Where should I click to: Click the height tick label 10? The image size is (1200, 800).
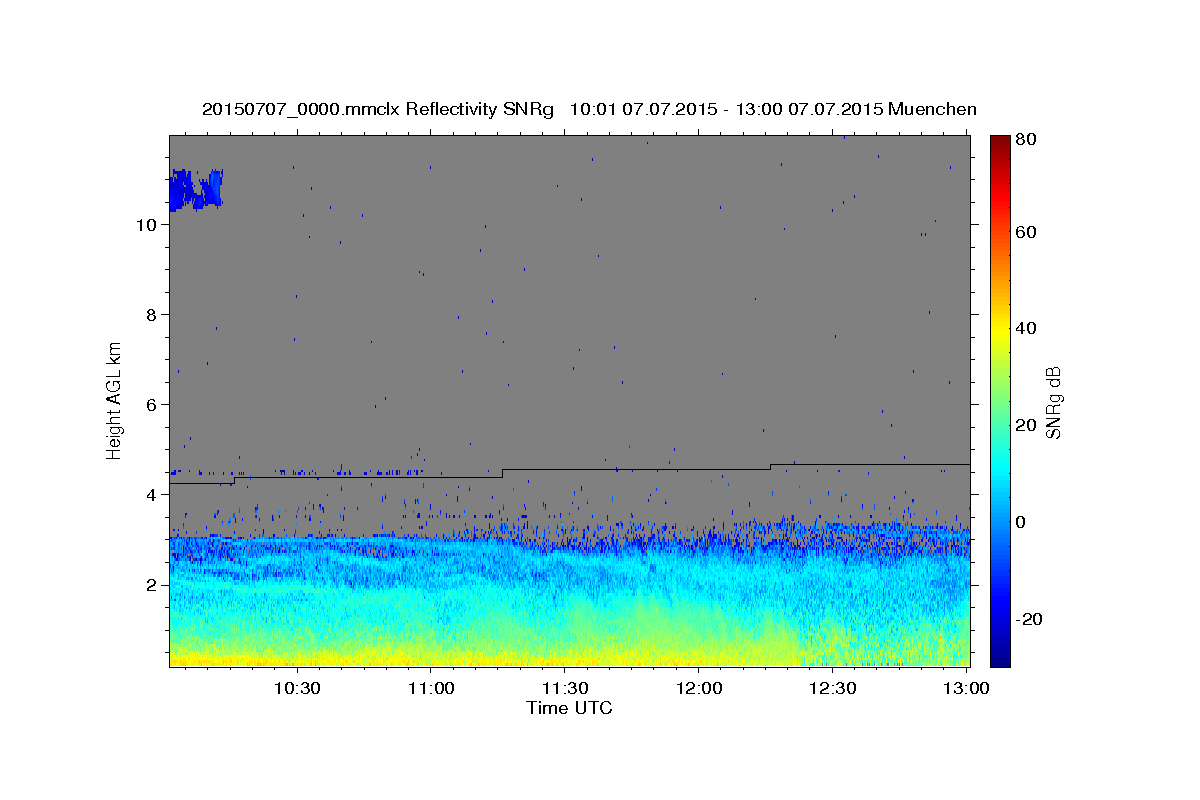coord(146,225)
